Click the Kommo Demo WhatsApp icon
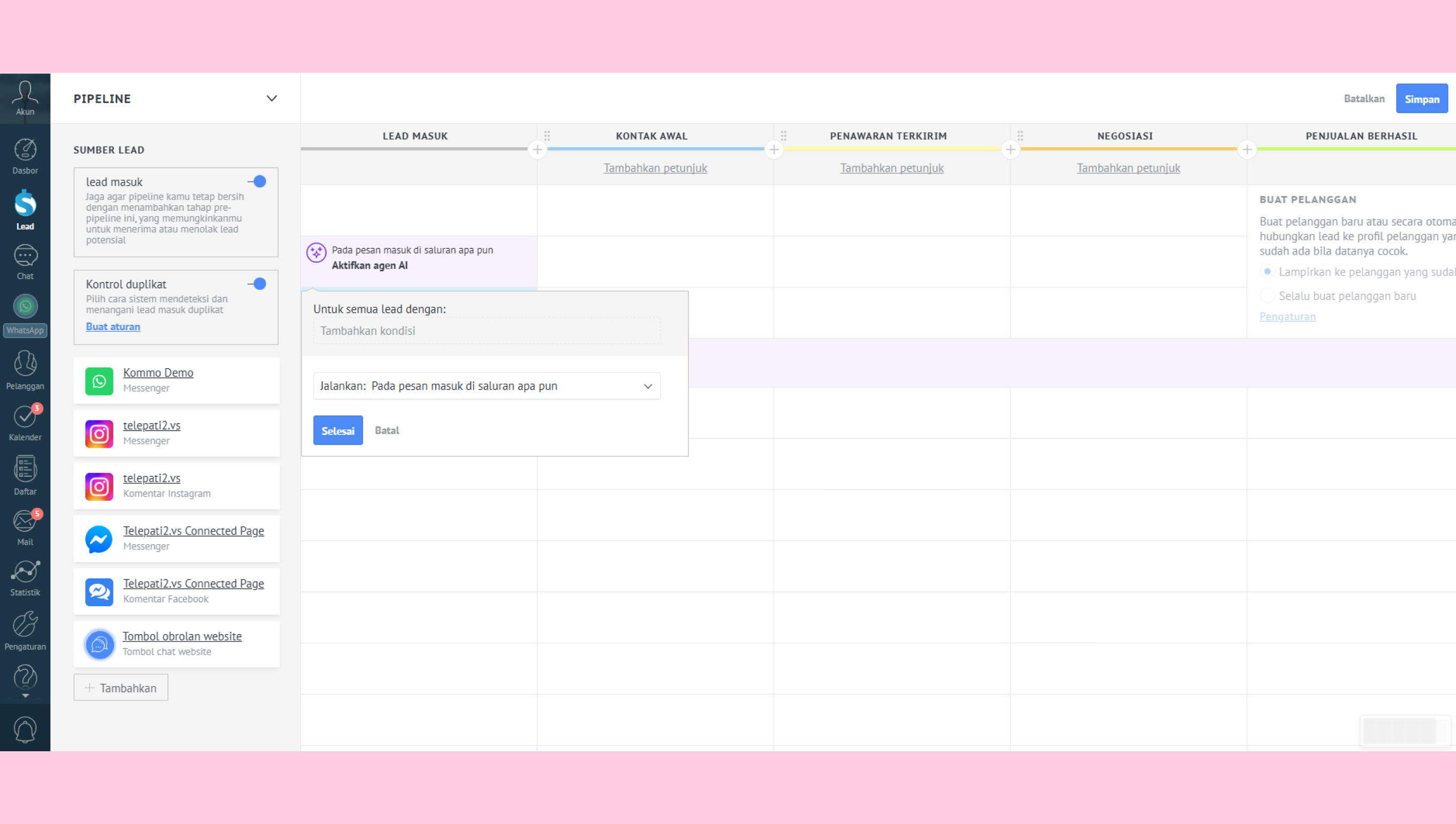This screenshot has width=1456, height=824. click(x=99, y=381)
